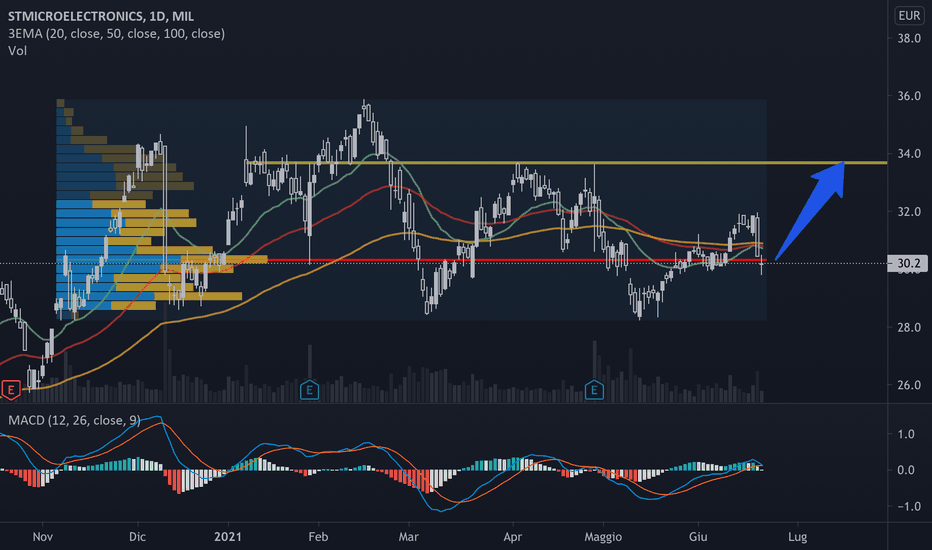Click the Mar label on time axis
The width and height of the screenshot is (932, 550).
click(408, 537)
